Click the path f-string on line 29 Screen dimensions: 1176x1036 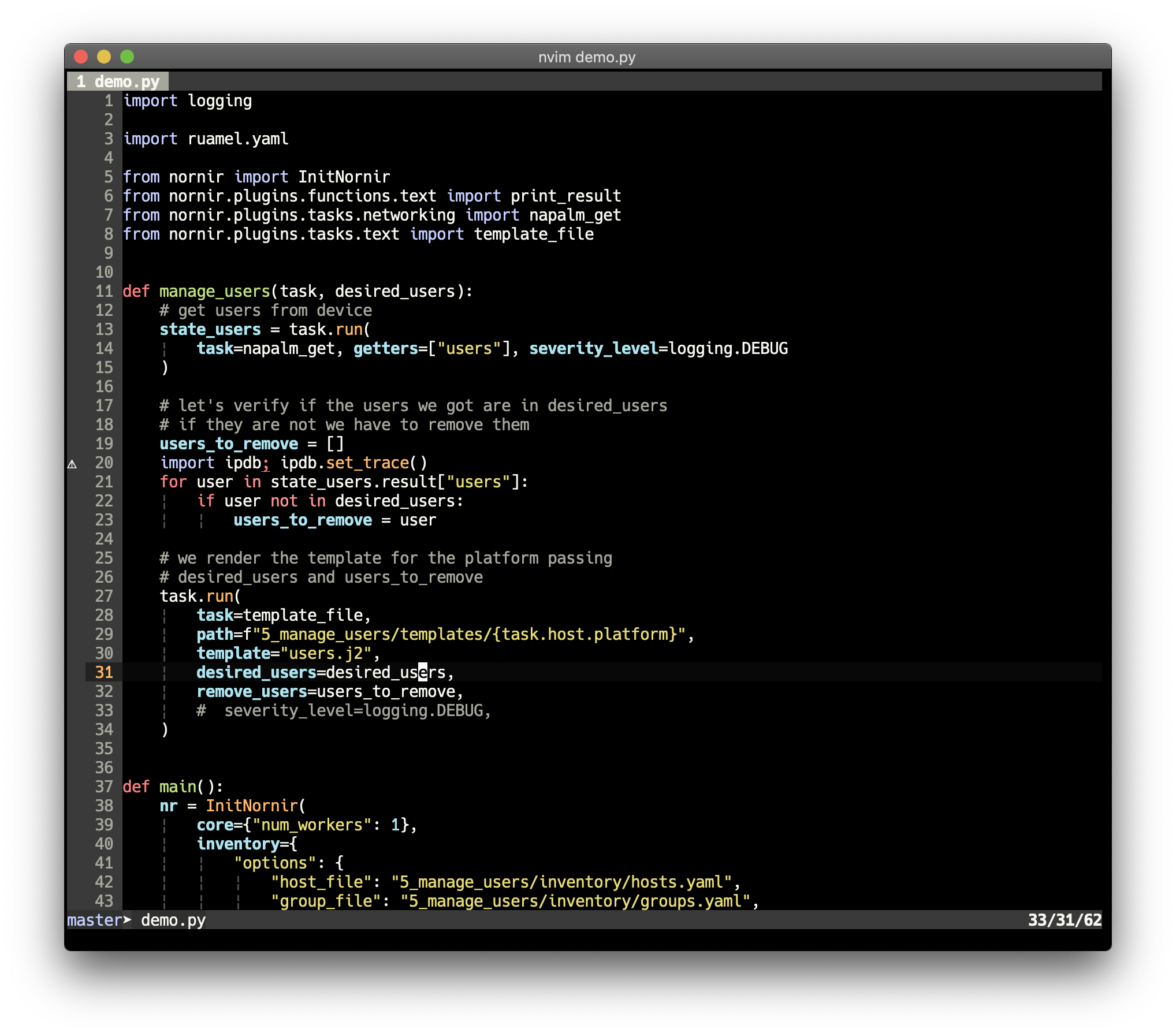(x=464, y=635)
